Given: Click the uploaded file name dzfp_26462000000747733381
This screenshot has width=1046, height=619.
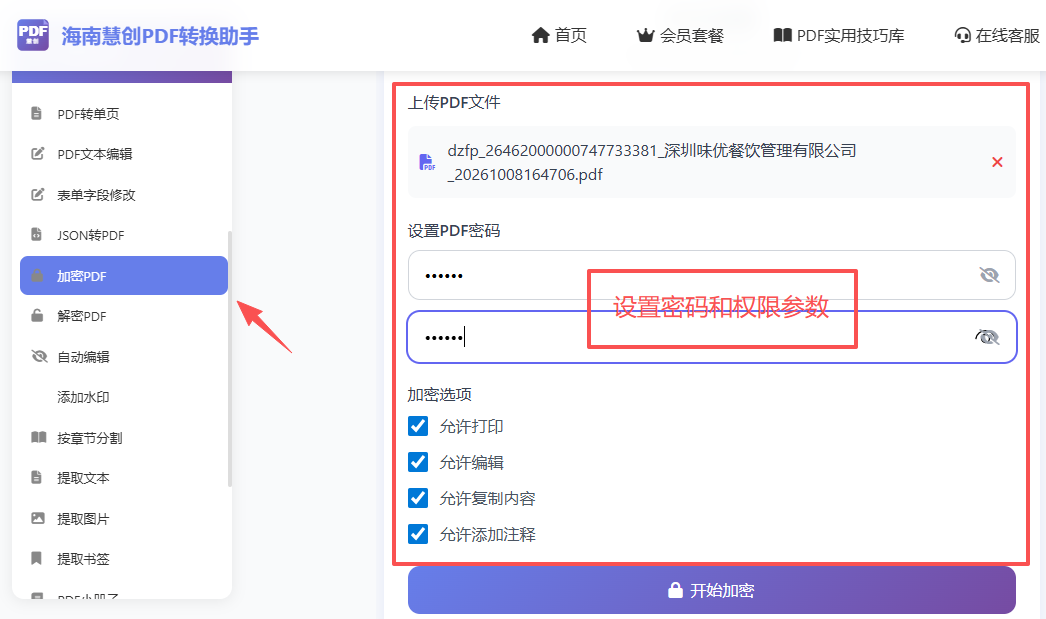Looking at the screenshot, I should point(652,162).
